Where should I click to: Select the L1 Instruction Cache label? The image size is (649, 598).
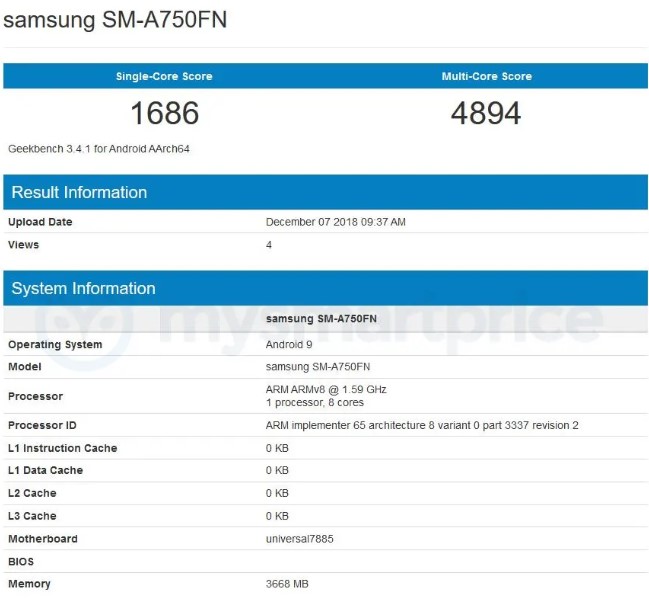click(62, 448)
